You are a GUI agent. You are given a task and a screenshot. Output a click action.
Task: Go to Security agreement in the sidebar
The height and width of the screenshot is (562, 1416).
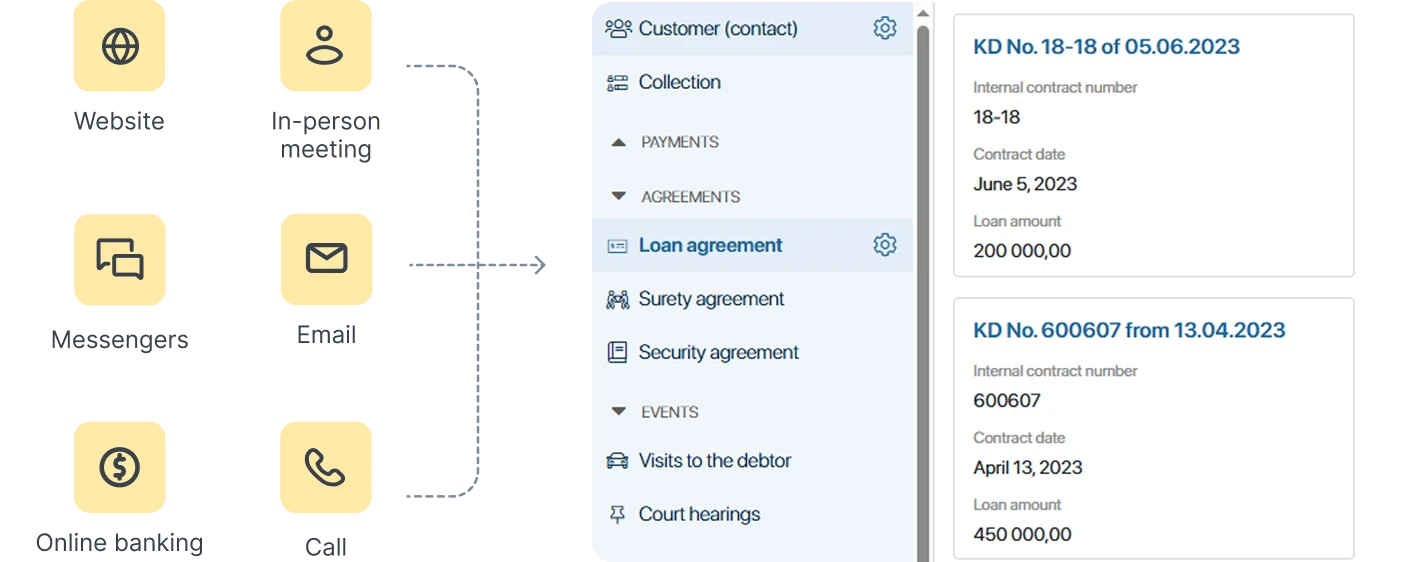pyautogui.click(x=718, y=353)
